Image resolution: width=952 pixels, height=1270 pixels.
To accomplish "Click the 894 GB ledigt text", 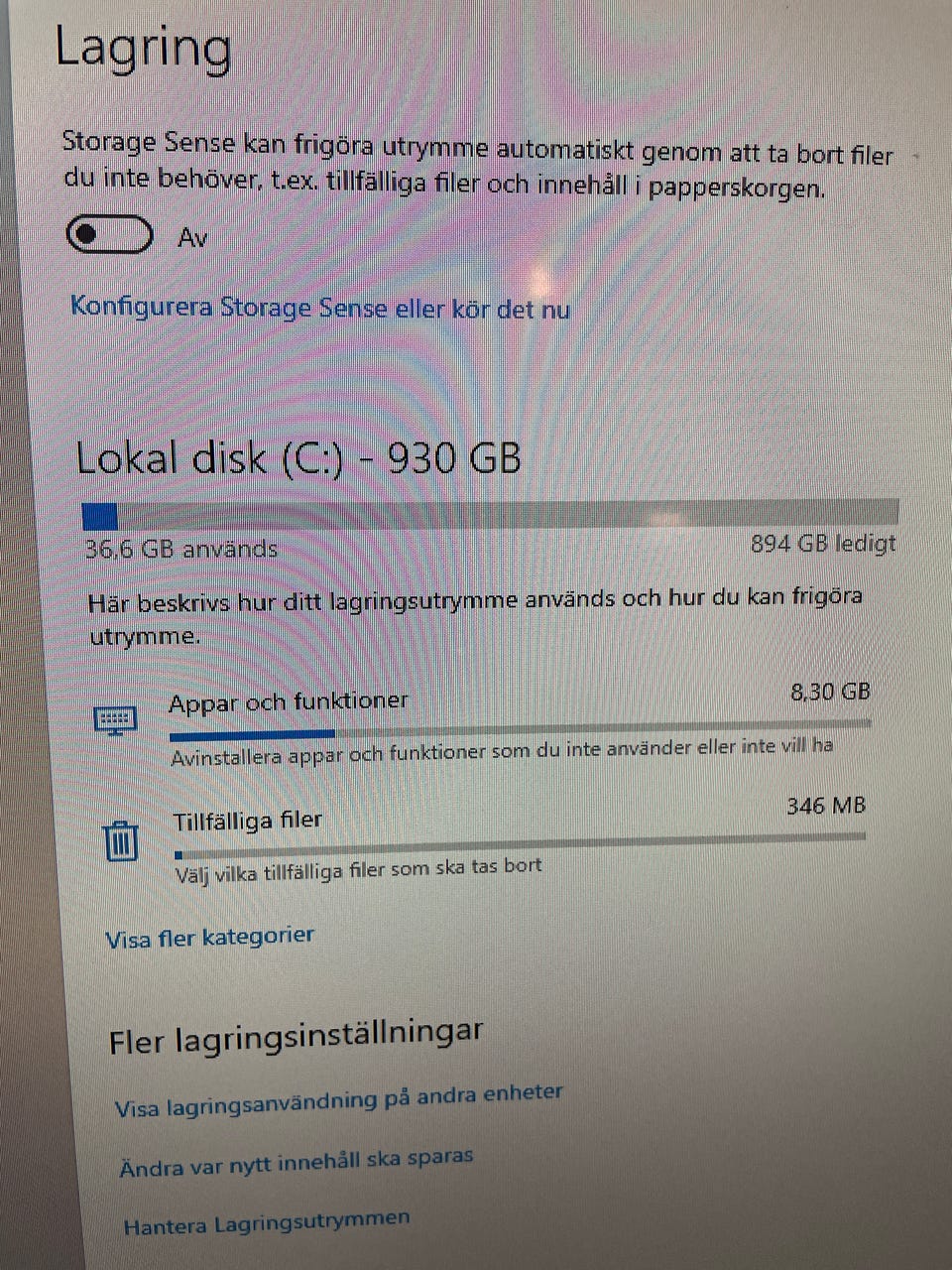I will coord(823,544).
